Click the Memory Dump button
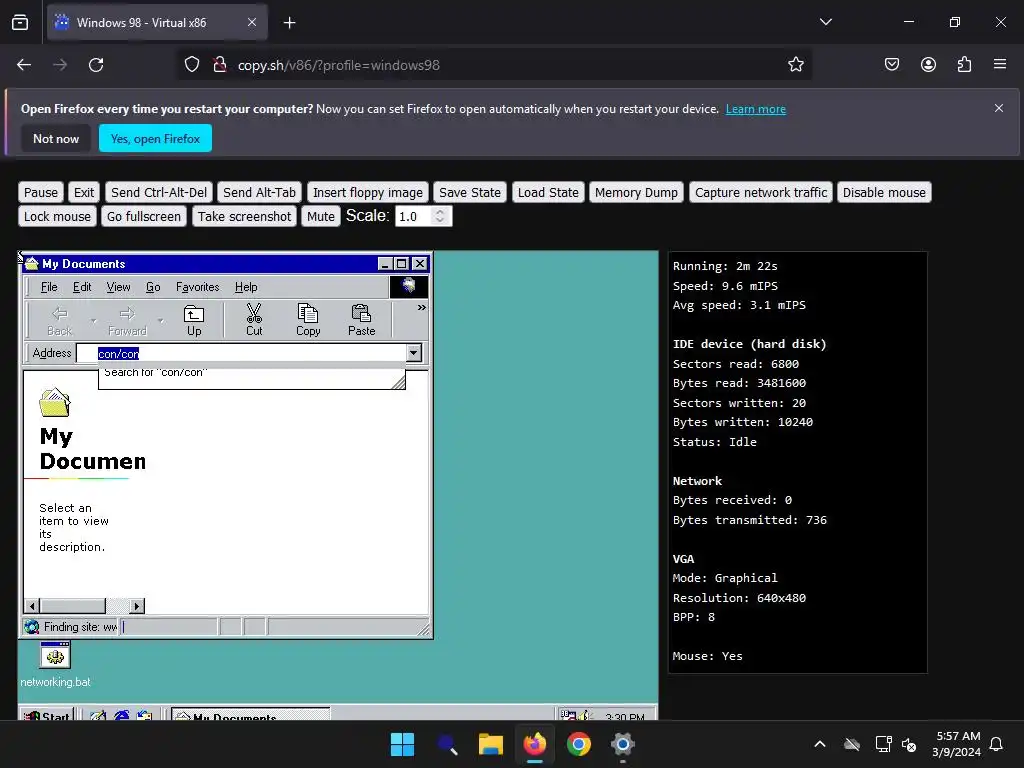This screenshot has width=1024, height=768. 636,193
